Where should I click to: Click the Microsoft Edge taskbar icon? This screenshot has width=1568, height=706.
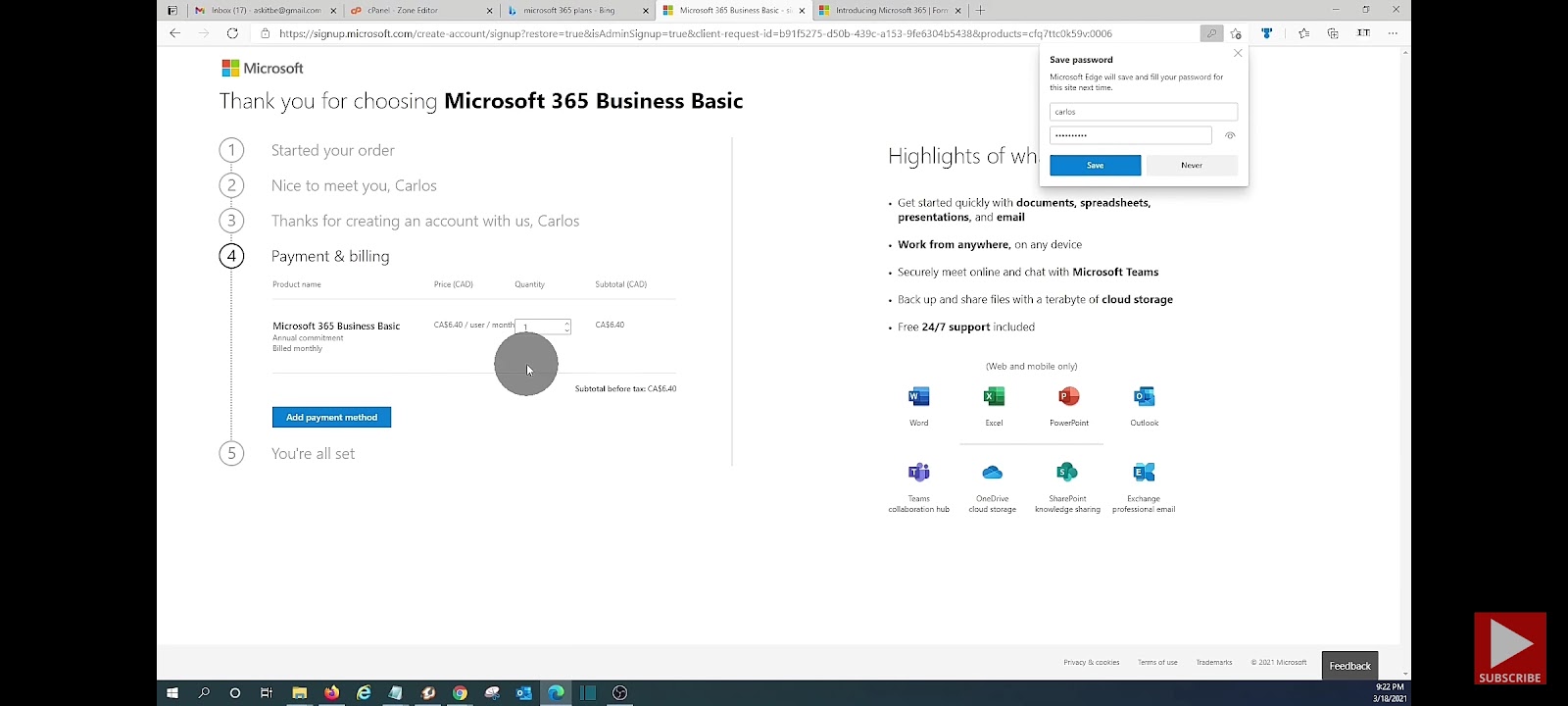click(x=556, y=693)
